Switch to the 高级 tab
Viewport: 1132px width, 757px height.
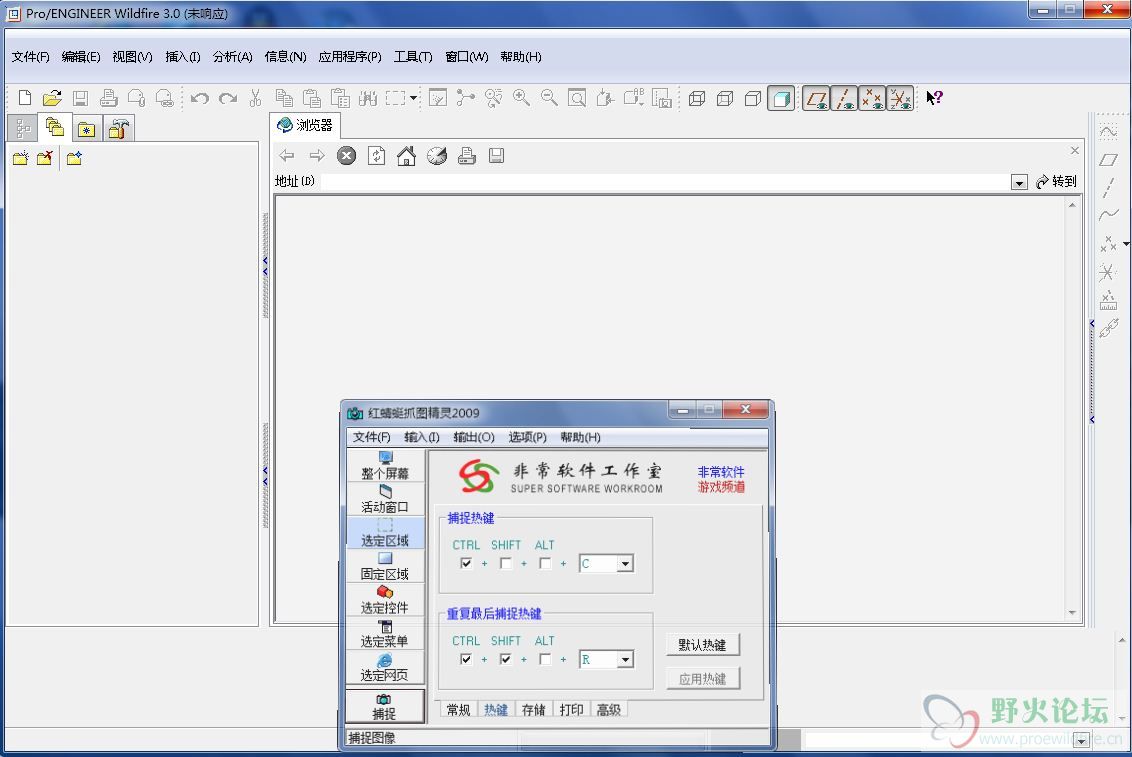tap(609, 710)
